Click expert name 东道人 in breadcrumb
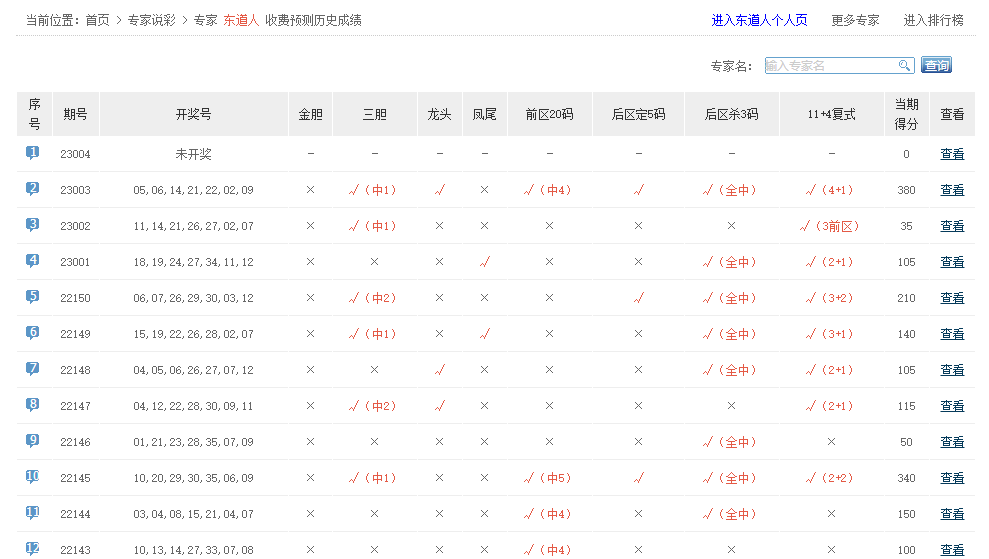The width and height of the screenshot is (989, 559). coord(240,20)
